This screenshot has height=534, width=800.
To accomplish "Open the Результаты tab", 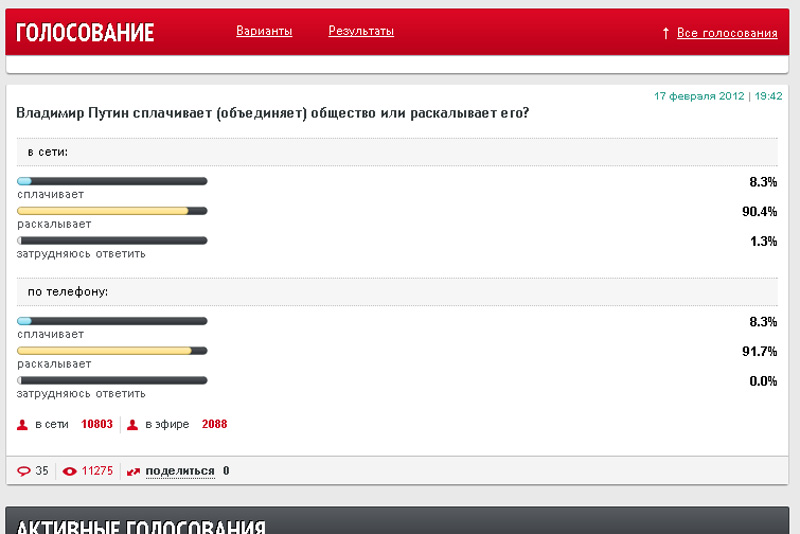I will [x=361, y=31].
